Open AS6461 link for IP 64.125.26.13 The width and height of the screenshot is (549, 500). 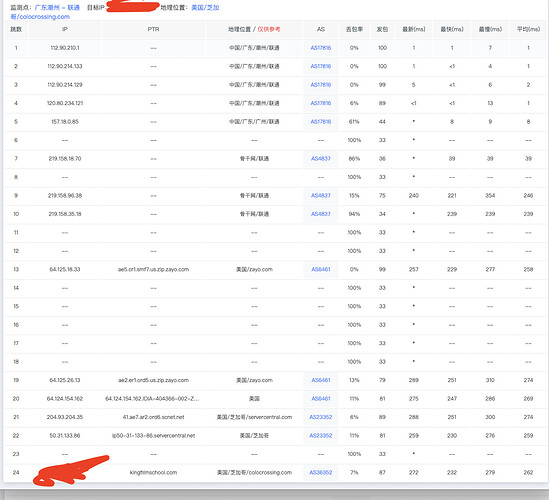321,380
